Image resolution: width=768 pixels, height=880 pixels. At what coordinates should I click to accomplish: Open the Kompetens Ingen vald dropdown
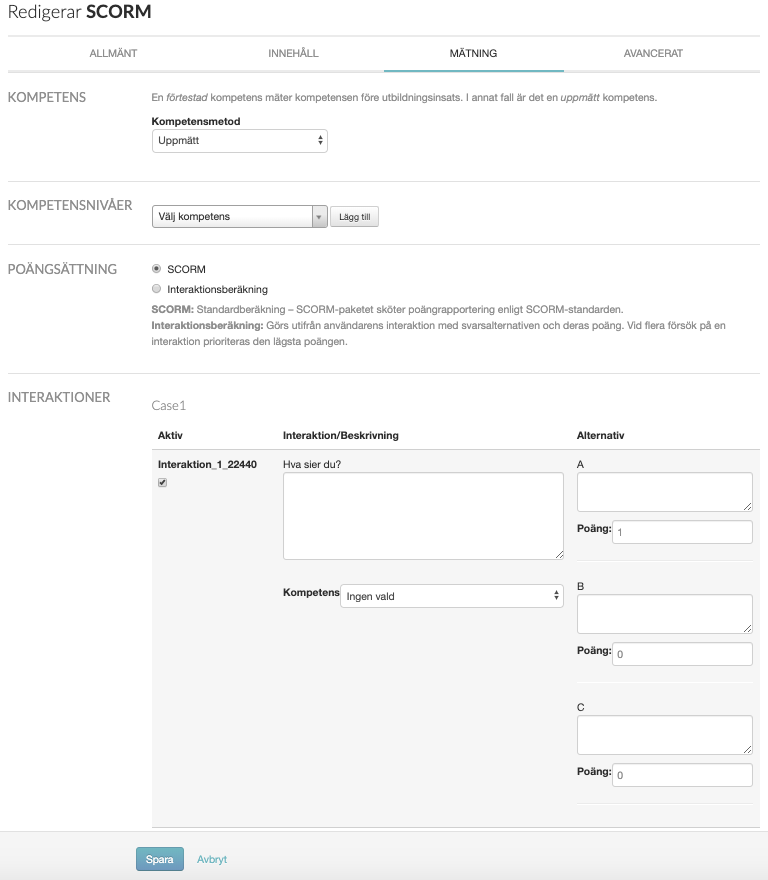coord(452,597)
